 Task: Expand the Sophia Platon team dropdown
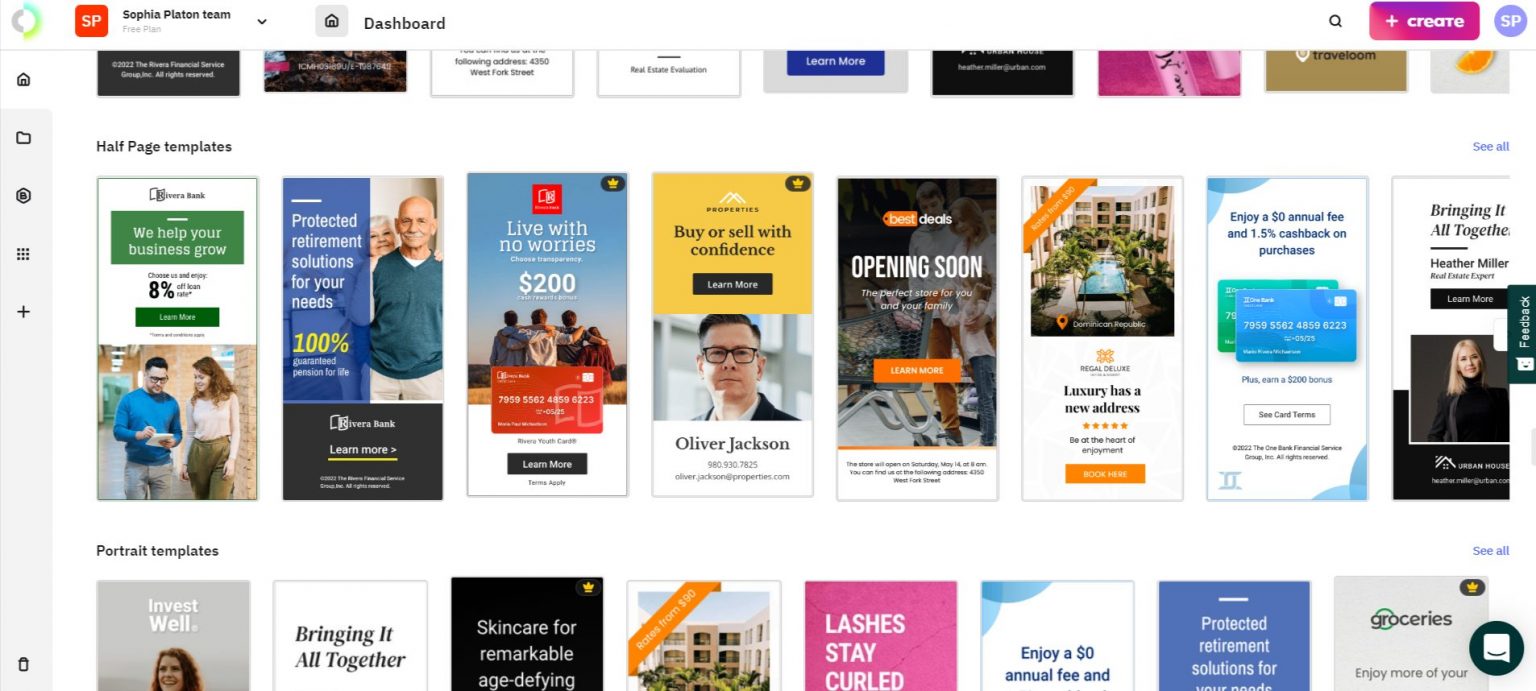tap(262, 21)
